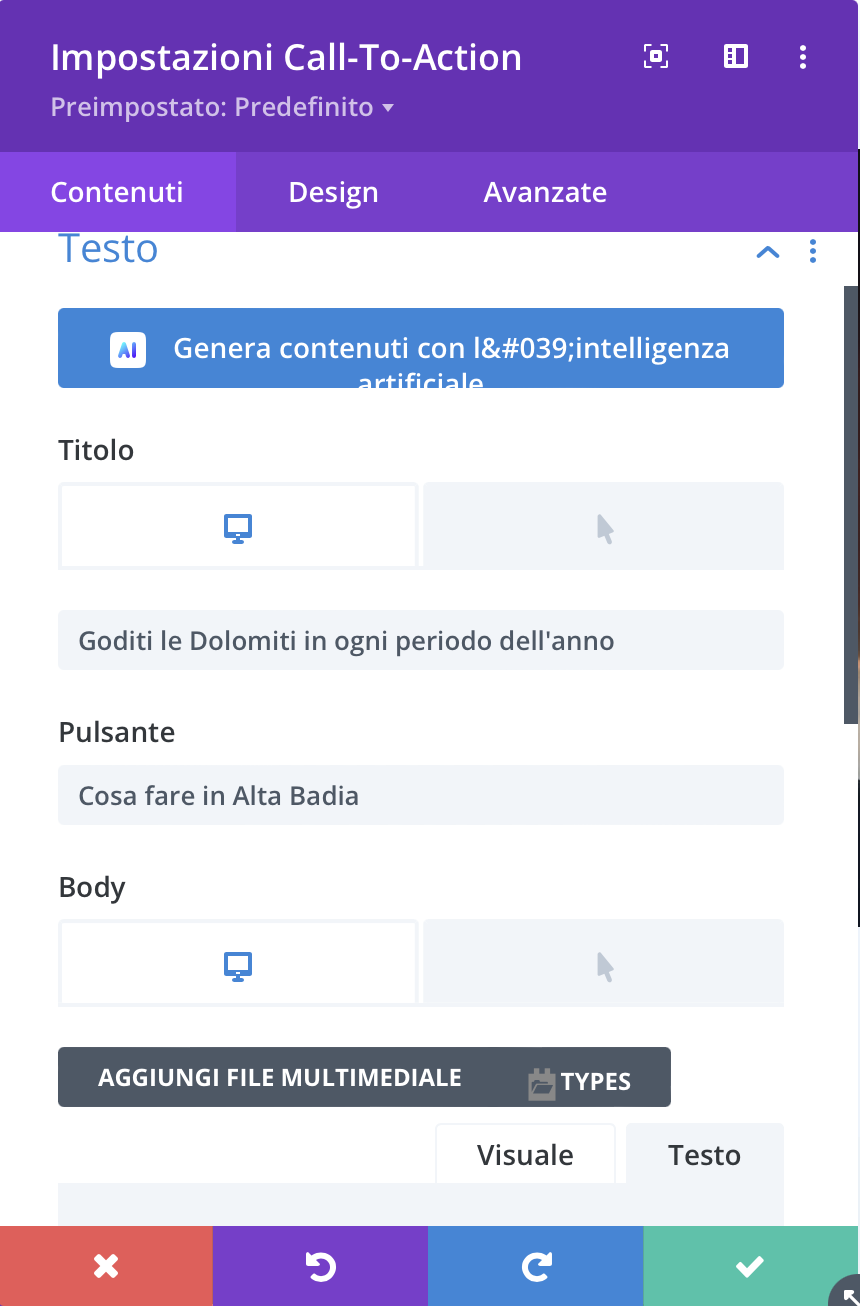Switch editor to Visuale mode

coord(525,1155)
